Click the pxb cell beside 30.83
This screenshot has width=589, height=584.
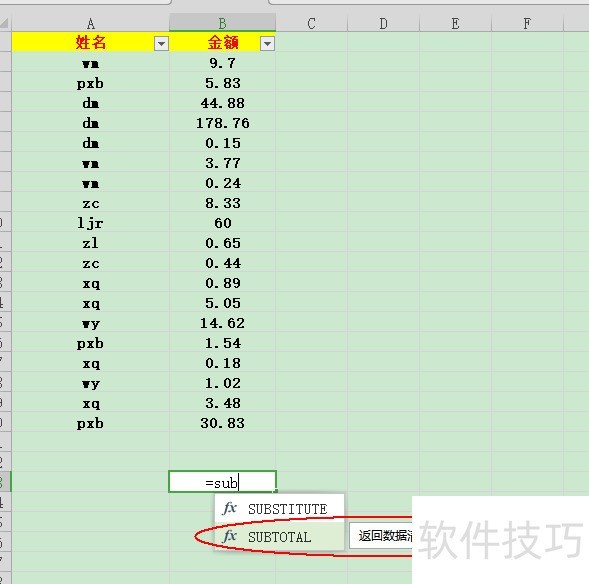(91, 423)
